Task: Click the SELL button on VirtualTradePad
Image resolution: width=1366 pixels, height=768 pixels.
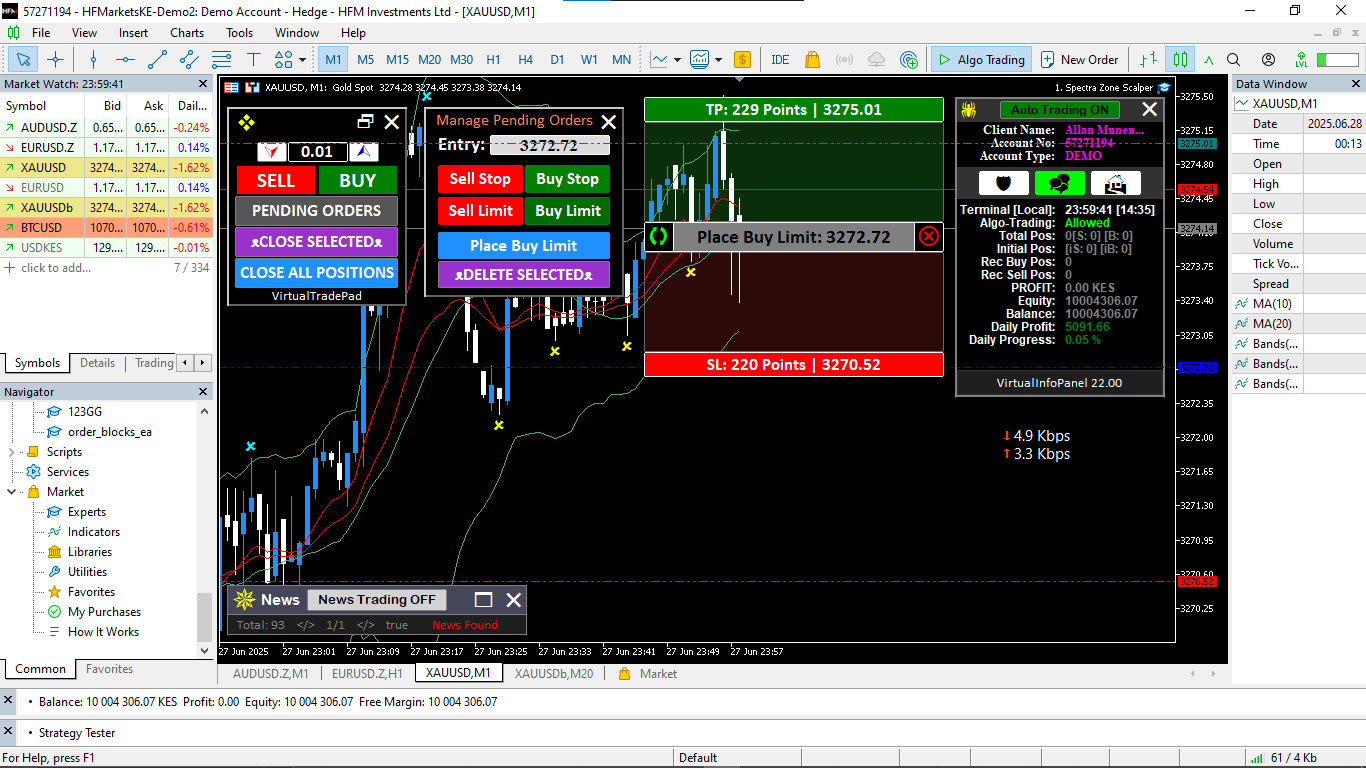Action: tap(276, 180)
